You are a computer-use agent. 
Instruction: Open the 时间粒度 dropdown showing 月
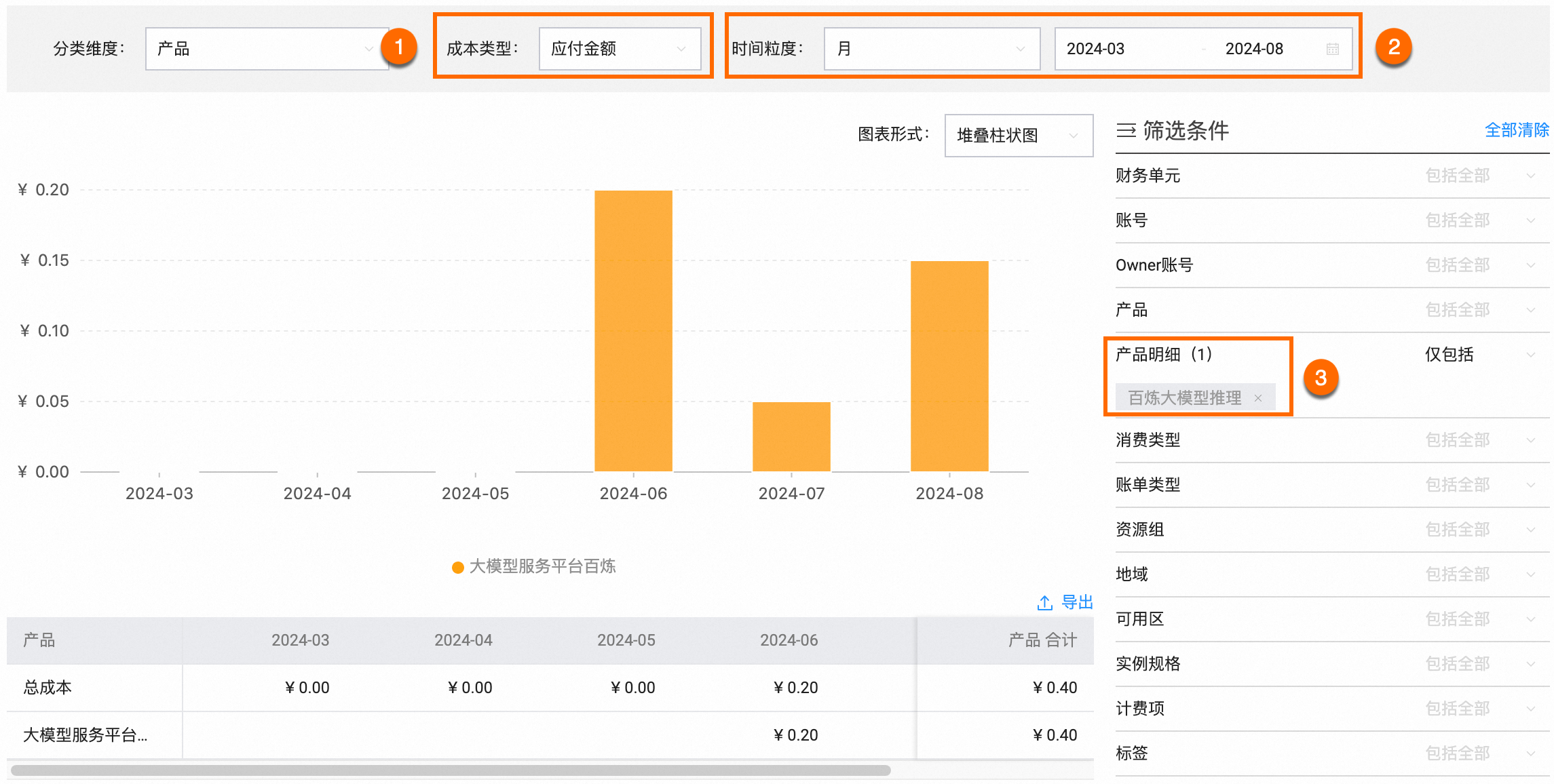click(x=932, y=49)
